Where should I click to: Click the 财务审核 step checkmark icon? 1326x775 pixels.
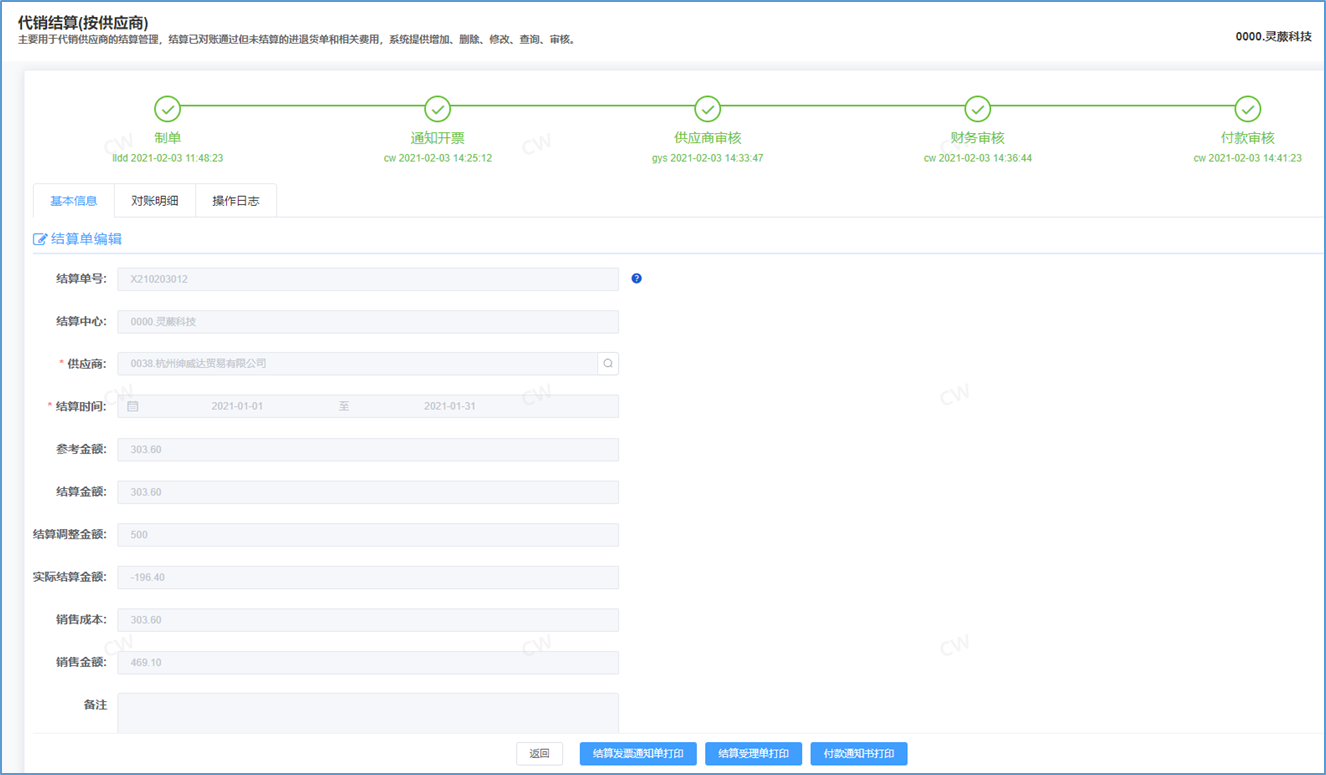978,109
